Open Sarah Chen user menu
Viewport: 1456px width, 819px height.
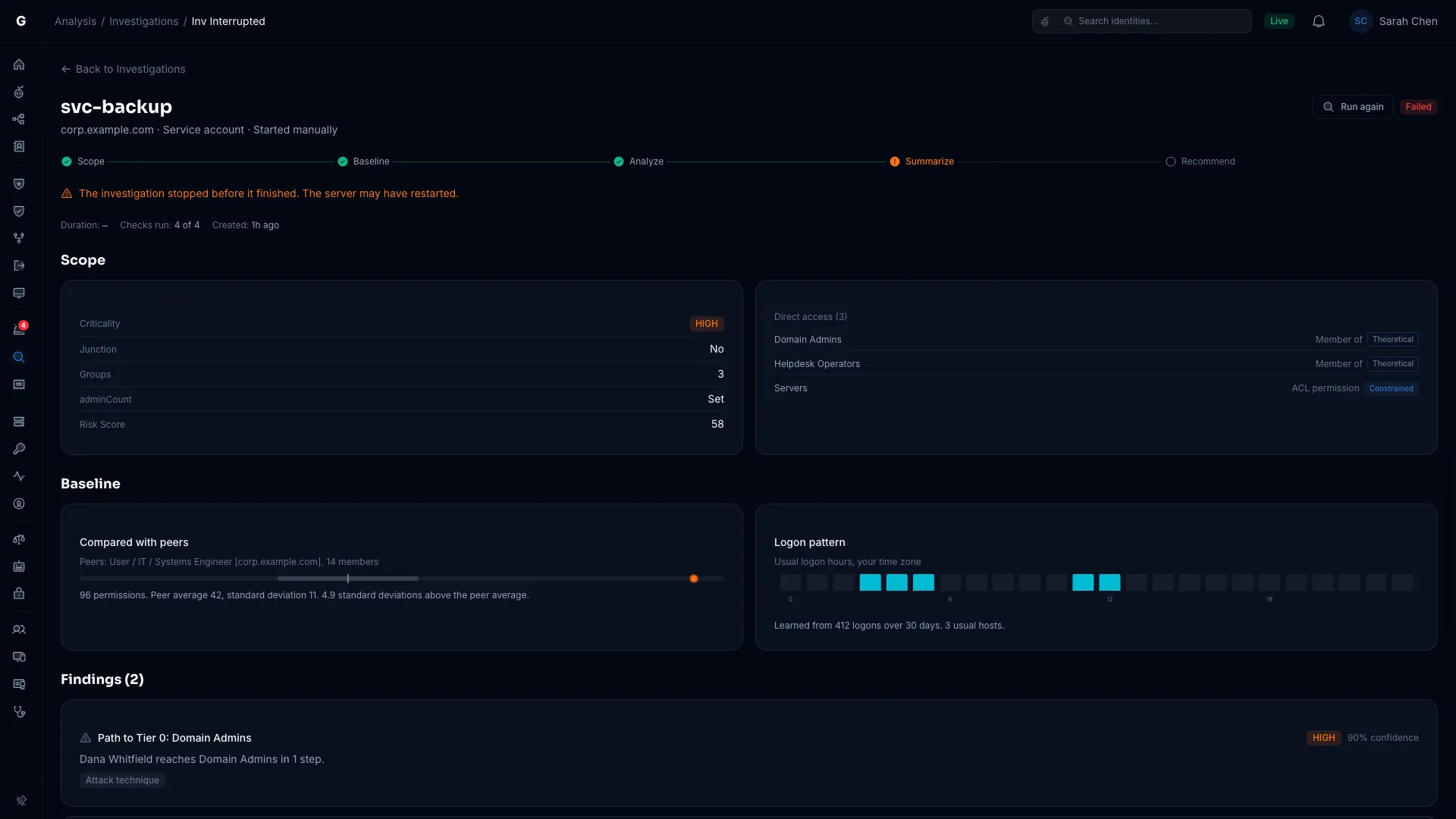1394,21
